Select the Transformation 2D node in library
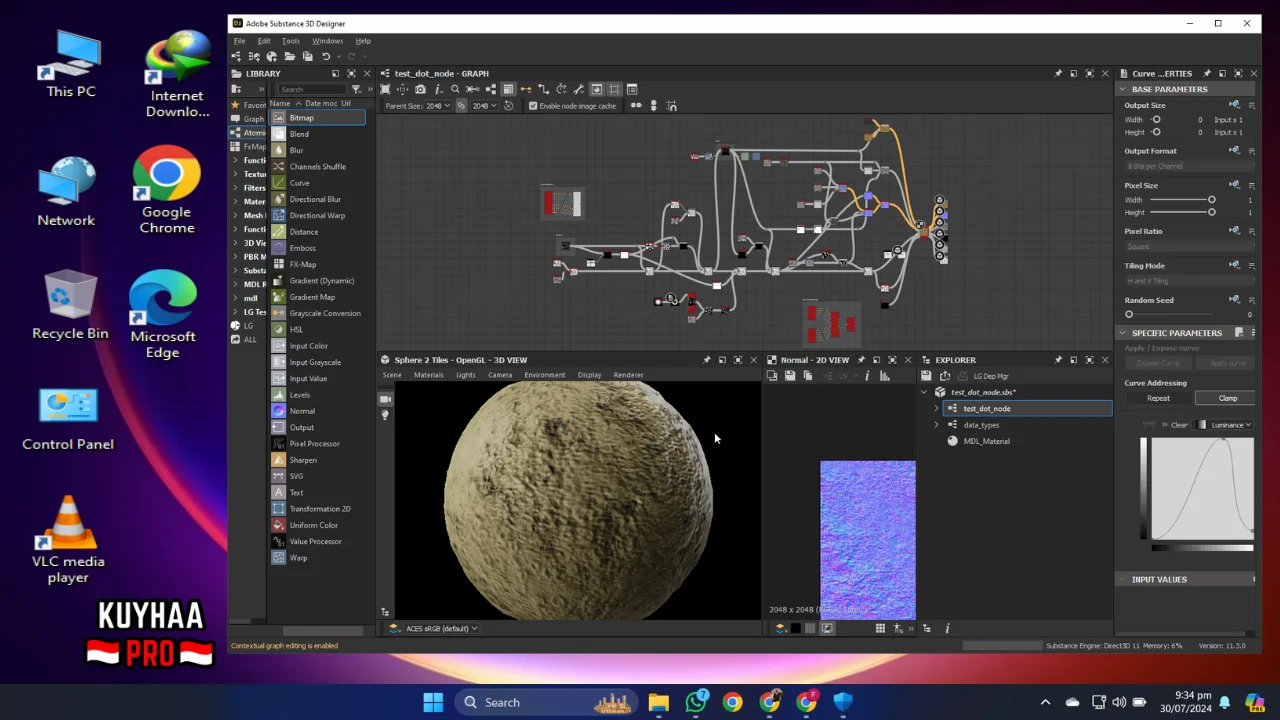1280x720 pixels. 318,509
